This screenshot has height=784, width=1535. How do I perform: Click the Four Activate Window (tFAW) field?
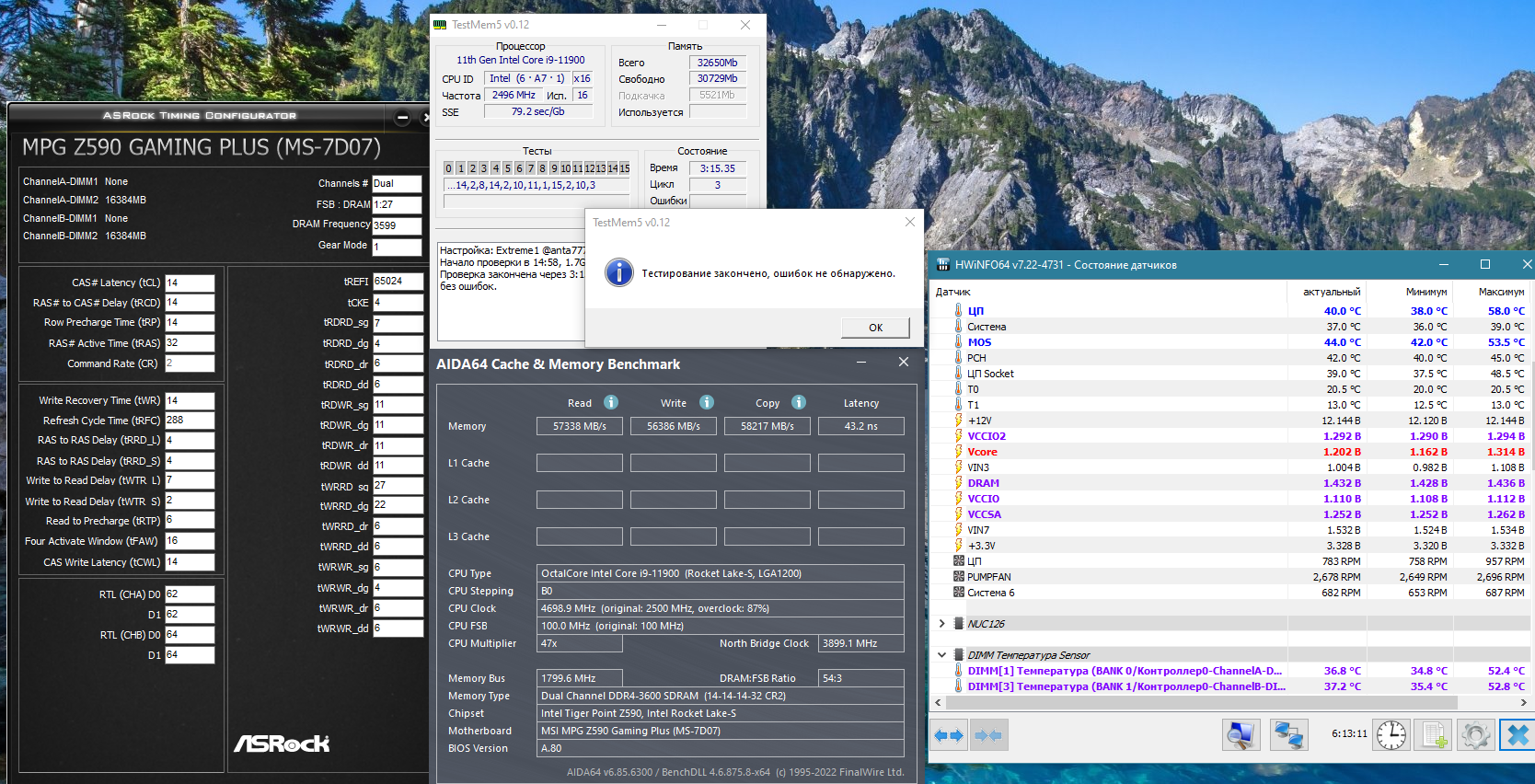[x=190, y=541]
